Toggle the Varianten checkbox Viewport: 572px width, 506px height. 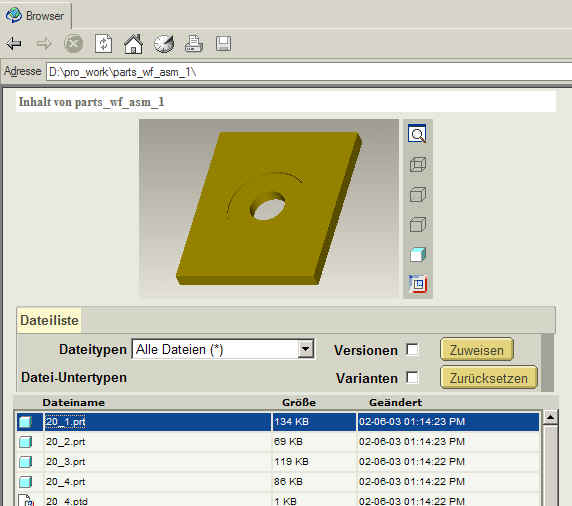tap(412, 378)
